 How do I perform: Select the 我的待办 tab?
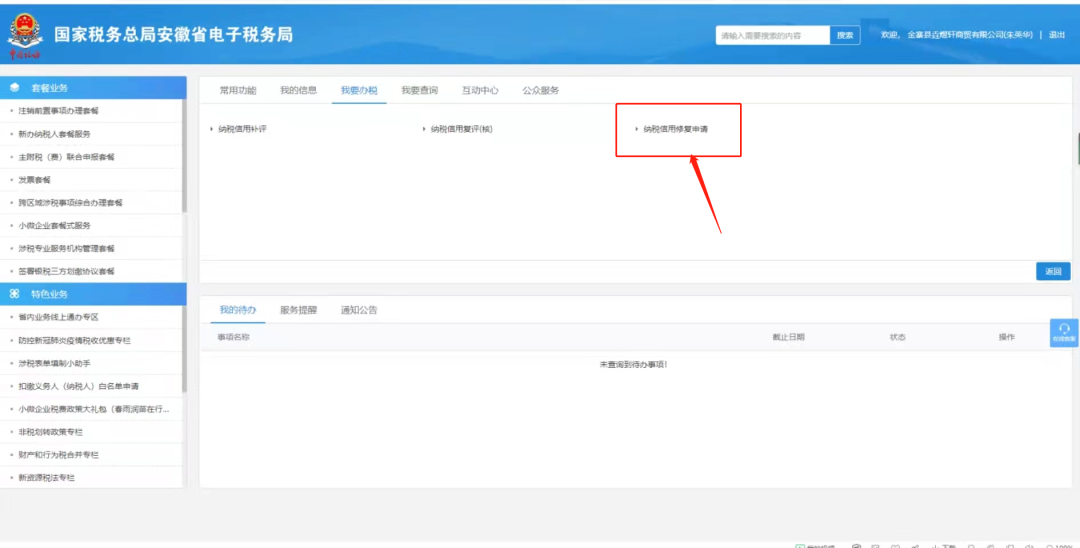point(238,310)
